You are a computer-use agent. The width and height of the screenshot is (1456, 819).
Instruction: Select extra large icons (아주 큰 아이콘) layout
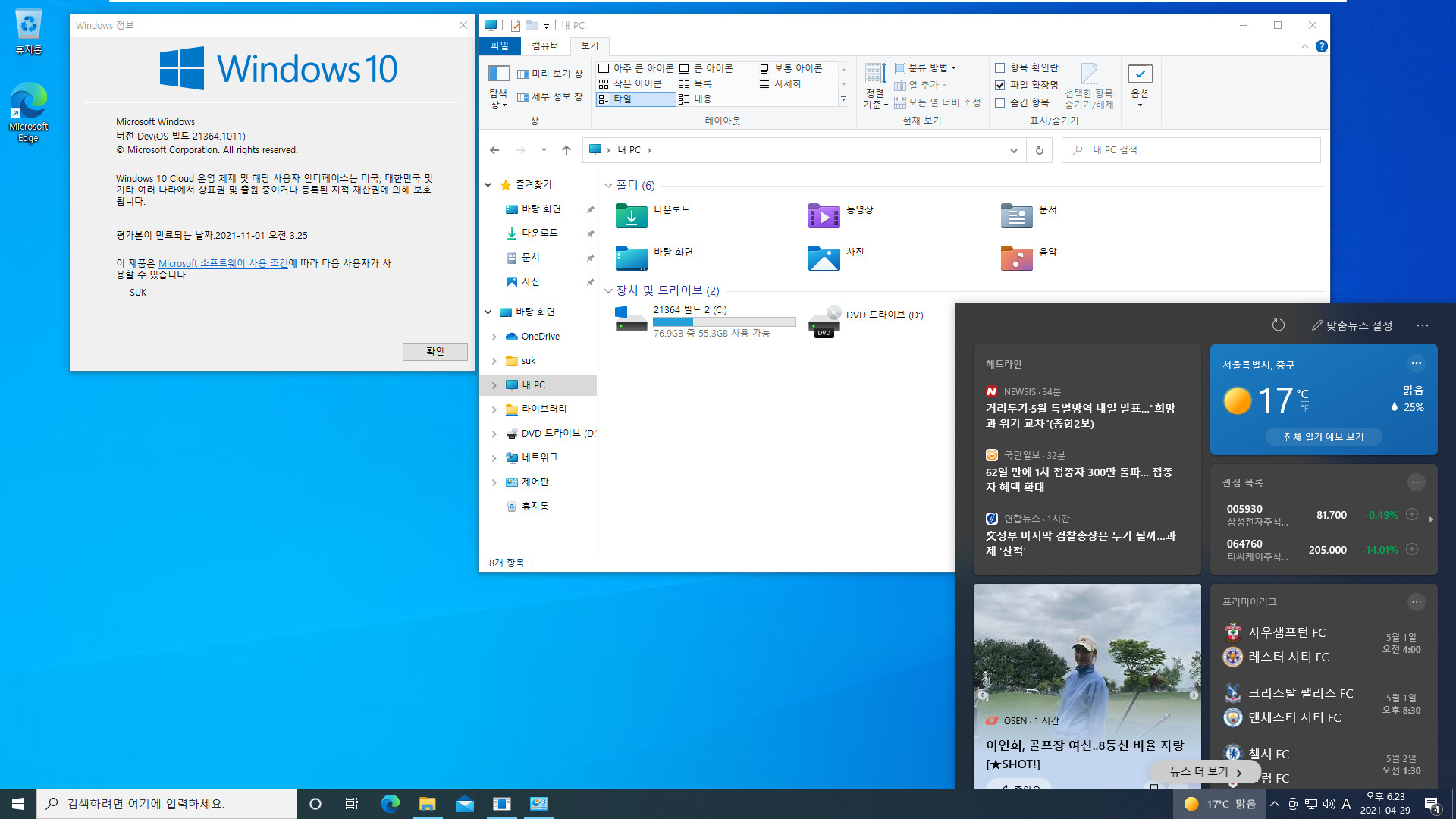tap(635, 68)
